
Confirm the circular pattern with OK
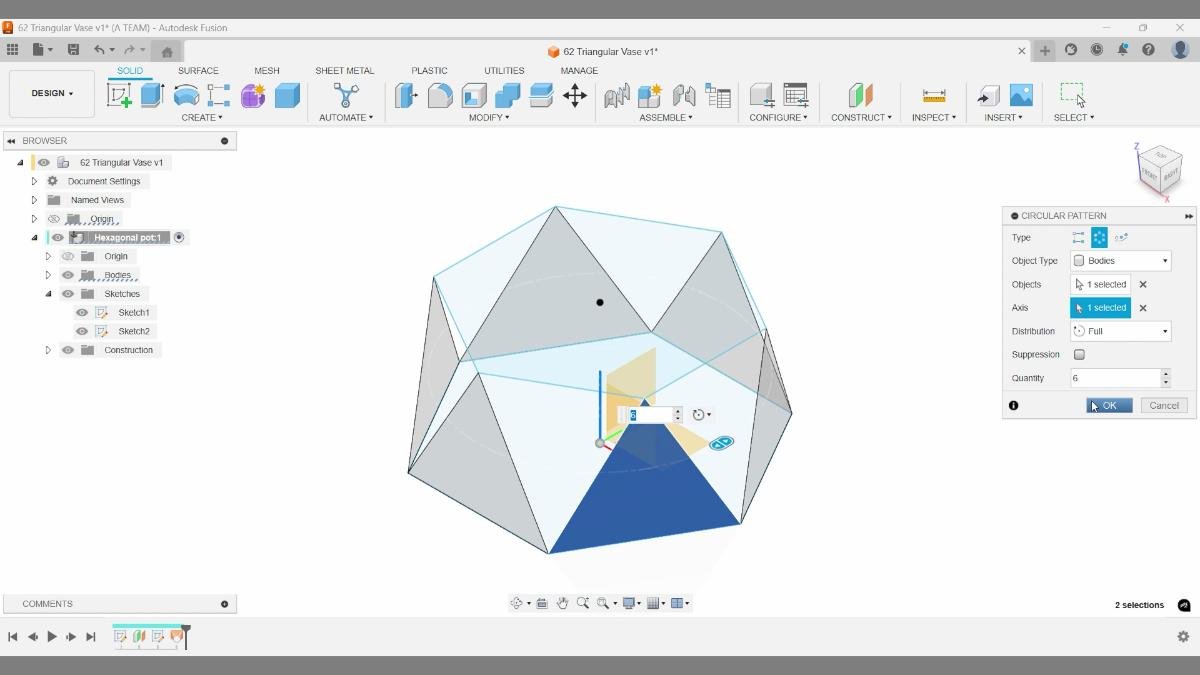tap(1109, 405)
